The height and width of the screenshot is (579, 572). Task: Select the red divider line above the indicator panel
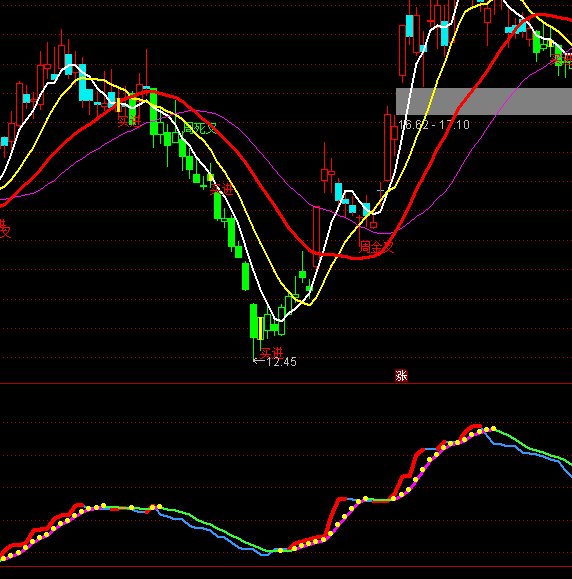pyautogui.click(x=286, y=384)
